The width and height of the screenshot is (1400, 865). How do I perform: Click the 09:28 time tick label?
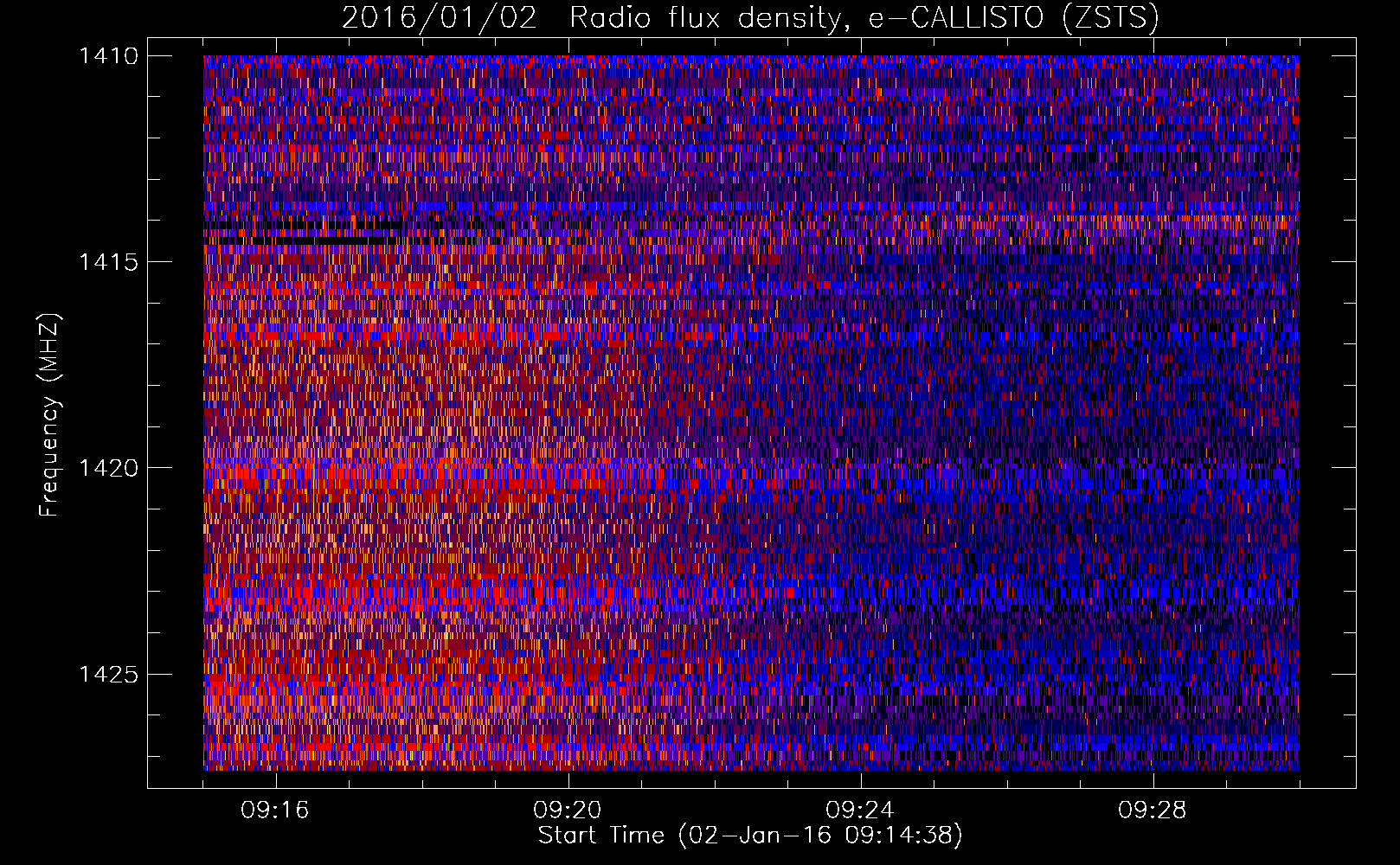1153,811
